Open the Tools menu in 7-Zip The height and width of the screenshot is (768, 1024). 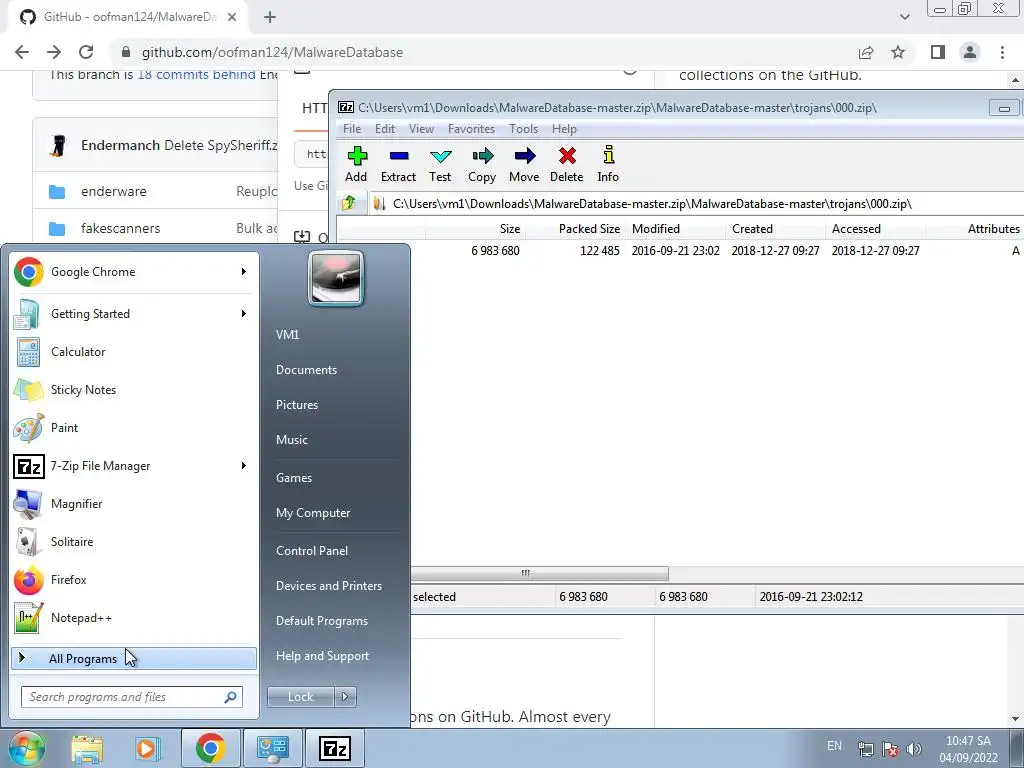click(523, 129)
